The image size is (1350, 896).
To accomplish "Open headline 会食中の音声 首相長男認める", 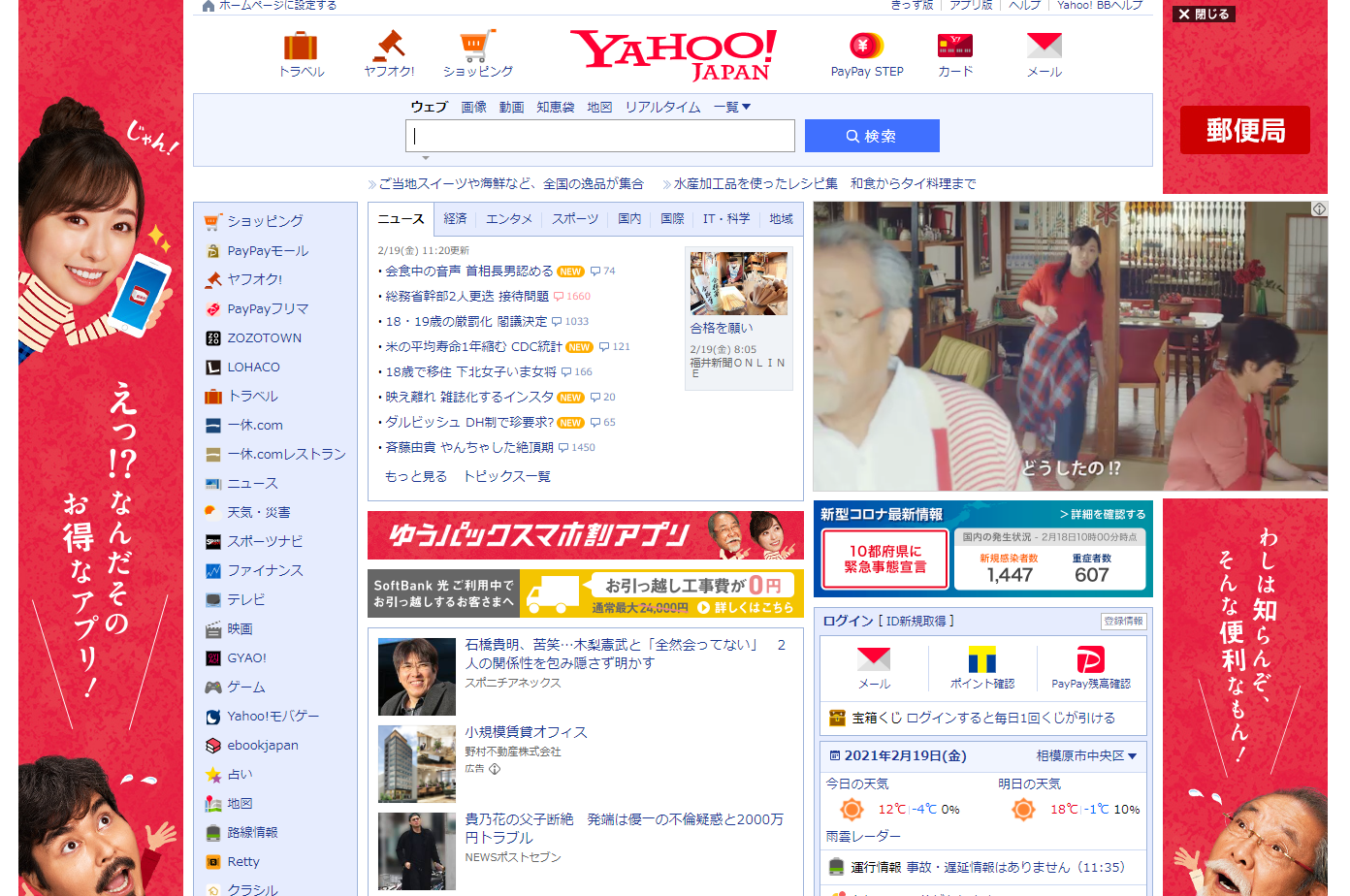I will coord(469,272).
